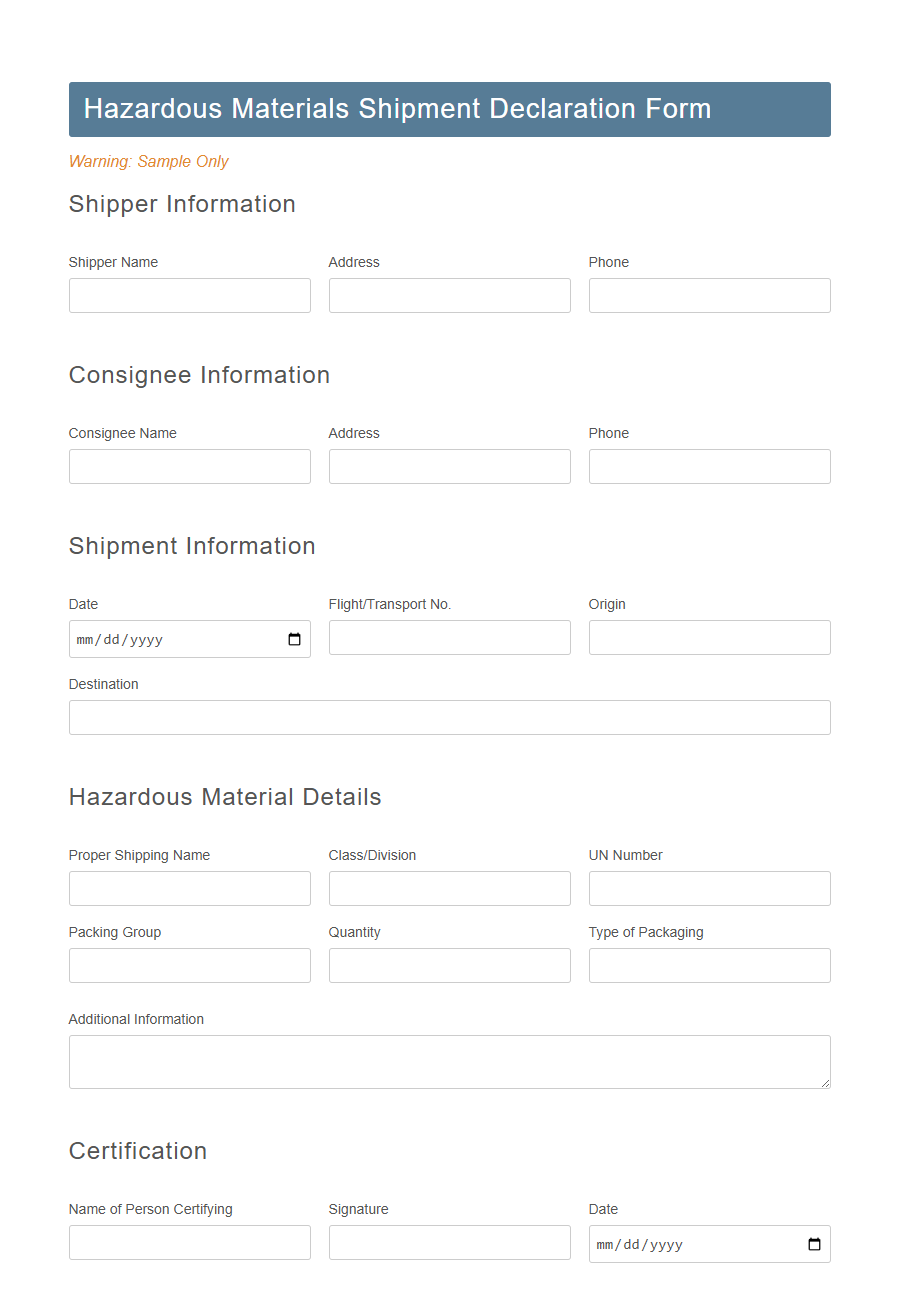This screenshot has height=1300, width=900.
Task: Click the Type of Packaging field
Action: [x=709, y=965]
